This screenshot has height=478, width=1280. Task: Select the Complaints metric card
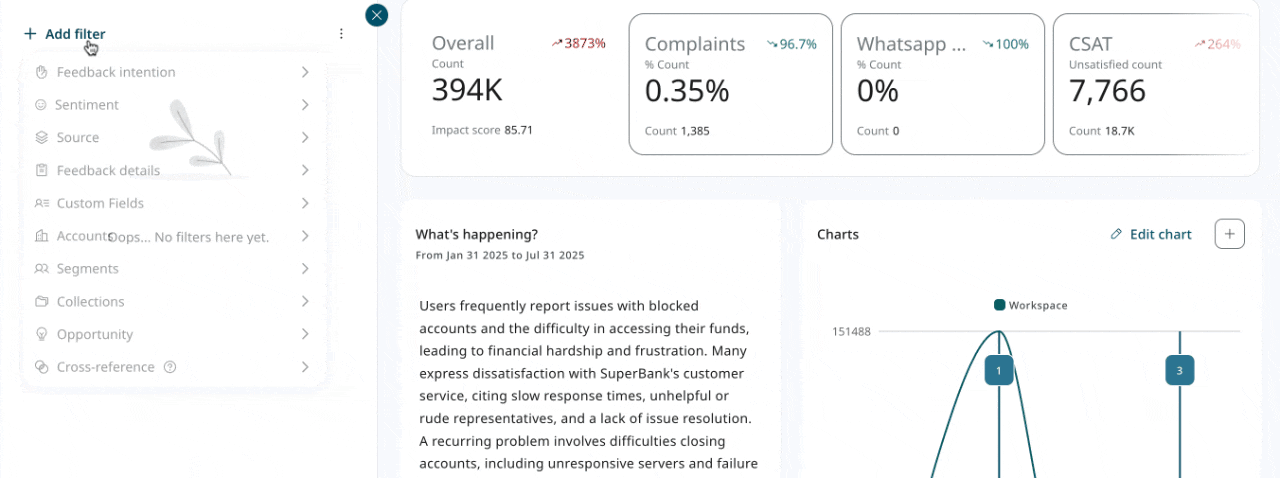tap(730, 85)
